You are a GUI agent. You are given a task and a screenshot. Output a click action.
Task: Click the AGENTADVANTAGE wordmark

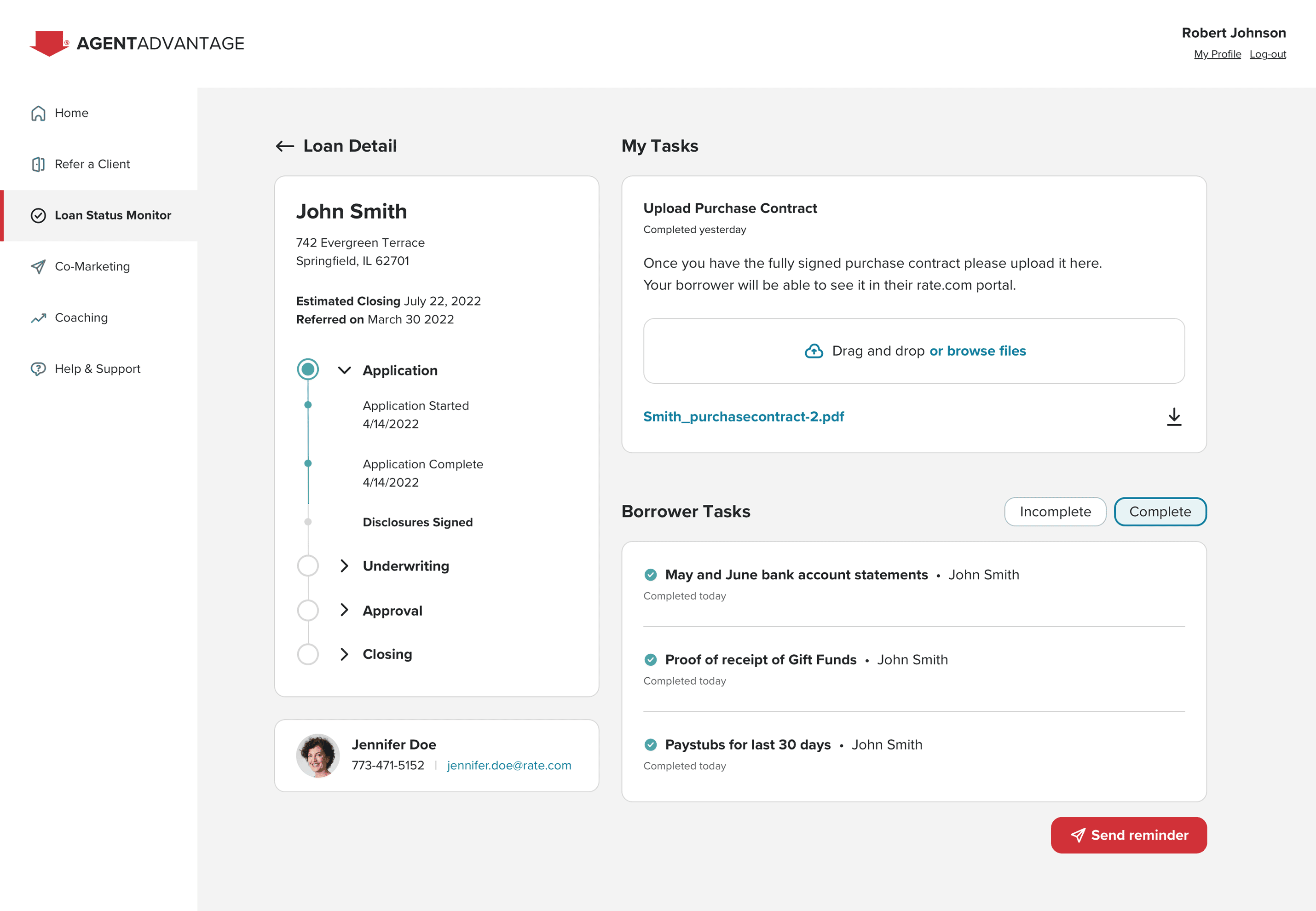coord(161,43)
